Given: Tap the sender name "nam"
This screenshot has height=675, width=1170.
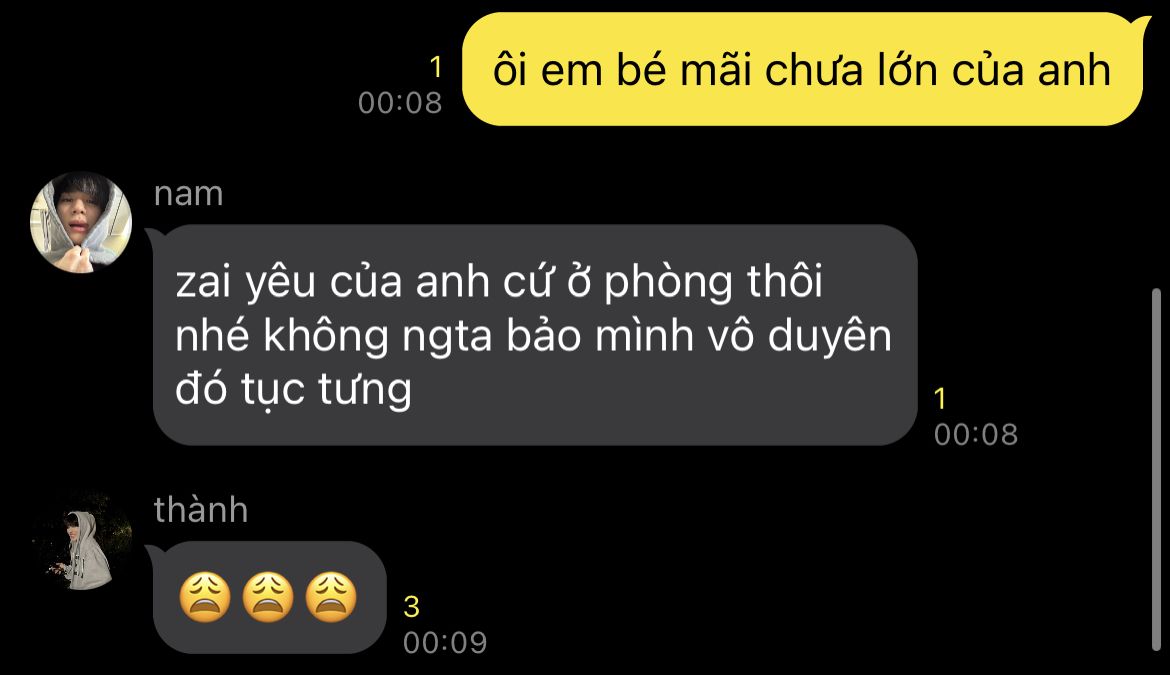Looking at the screenshot, I should (188, 194).
